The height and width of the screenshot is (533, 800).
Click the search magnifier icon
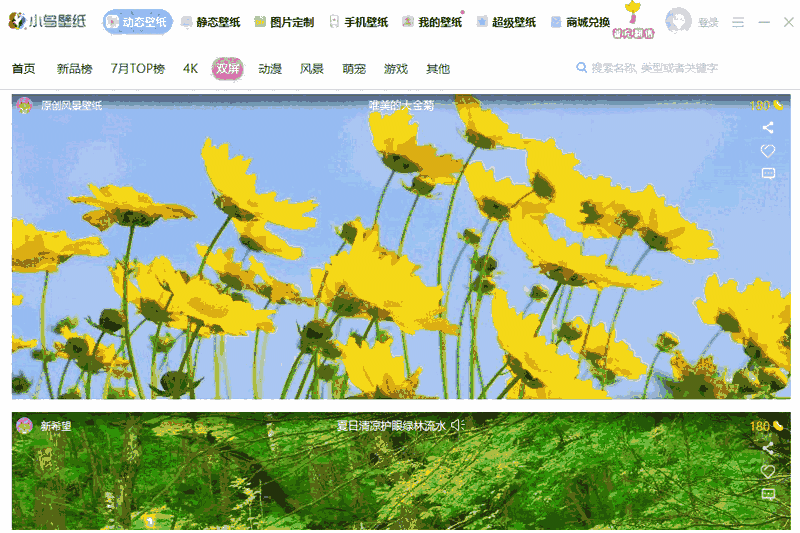(x=581, y=67)
